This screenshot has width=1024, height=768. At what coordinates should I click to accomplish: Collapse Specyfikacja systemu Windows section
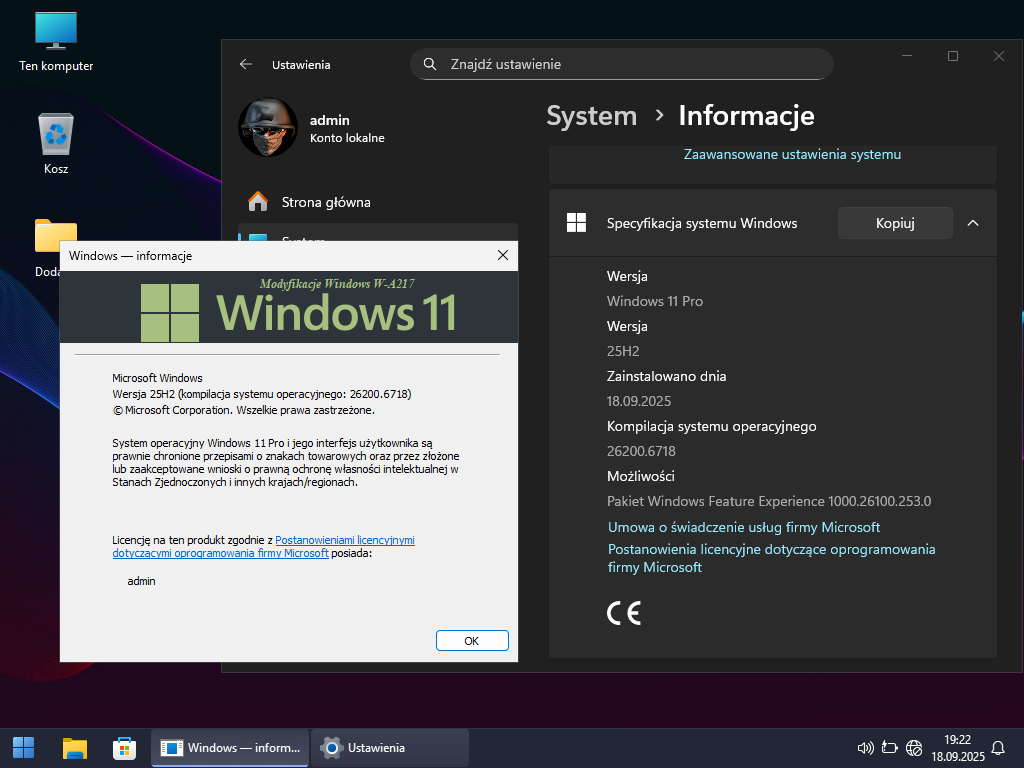pyautogui.click(x=973, y=223)
